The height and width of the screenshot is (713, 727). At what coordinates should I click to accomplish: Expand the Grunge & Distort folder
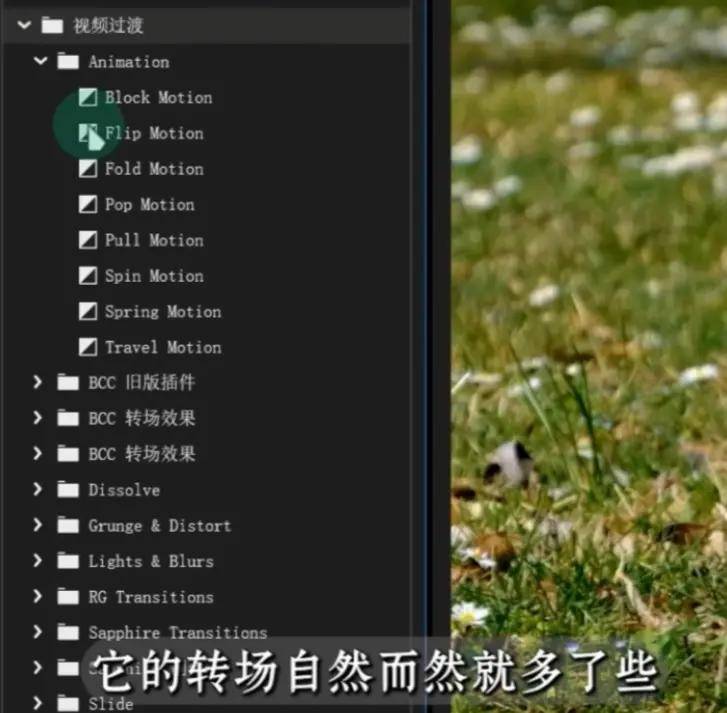click(38, 526)
